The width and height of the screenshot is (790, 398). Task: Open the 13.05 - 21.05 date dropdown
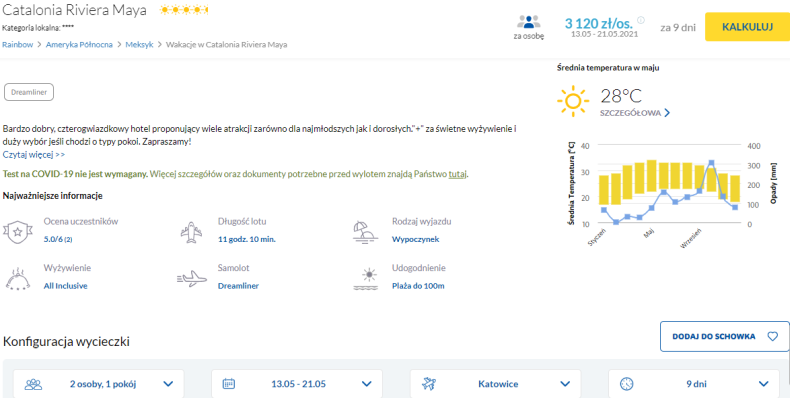tap(297, 384)
